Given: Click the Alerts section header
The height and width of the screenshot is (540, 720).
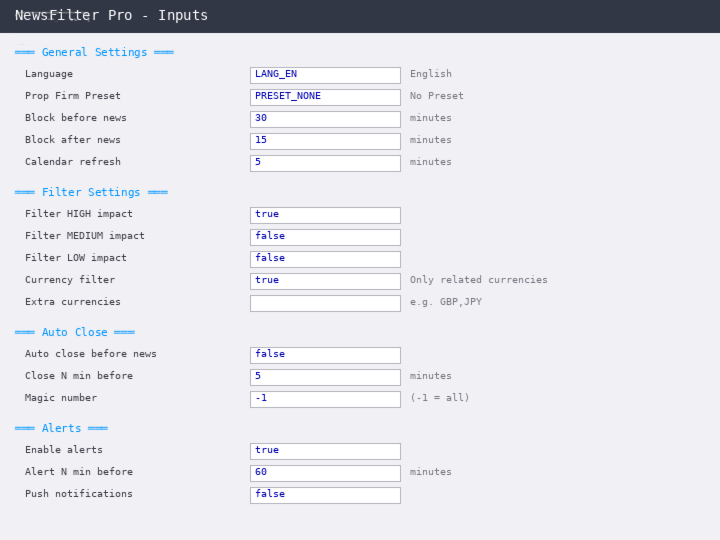Looking at the screenshot, I should pyautogui.click(x=61, y=428).
